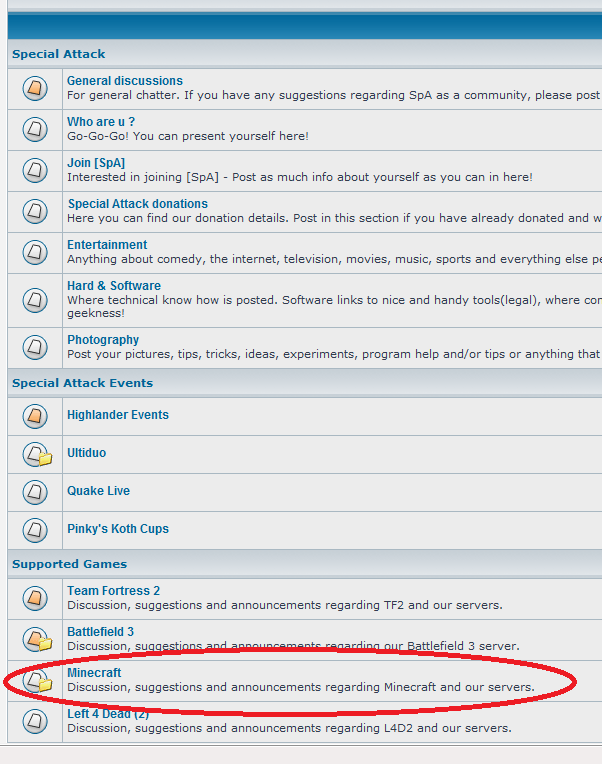The image size is (602, 764).
Task: Open the Highlander Events forum
Action: coord(118,415)
